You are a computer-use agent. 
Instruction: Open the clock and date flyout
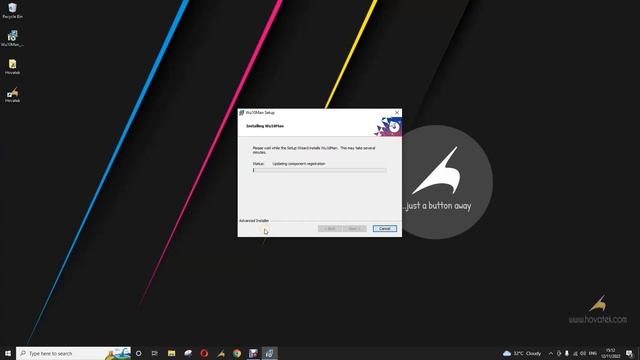[x=611, y=353]
